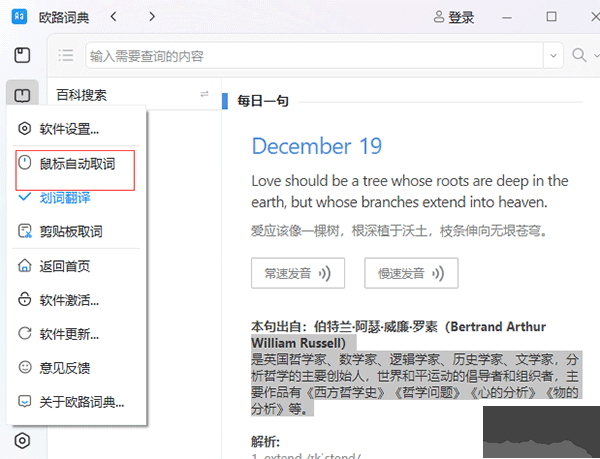The height and width of the screenshot is (459, 600).
Task: Enable 剪贴板取词 in the menu
Action: pyautogui.click(x=77, y=231)
